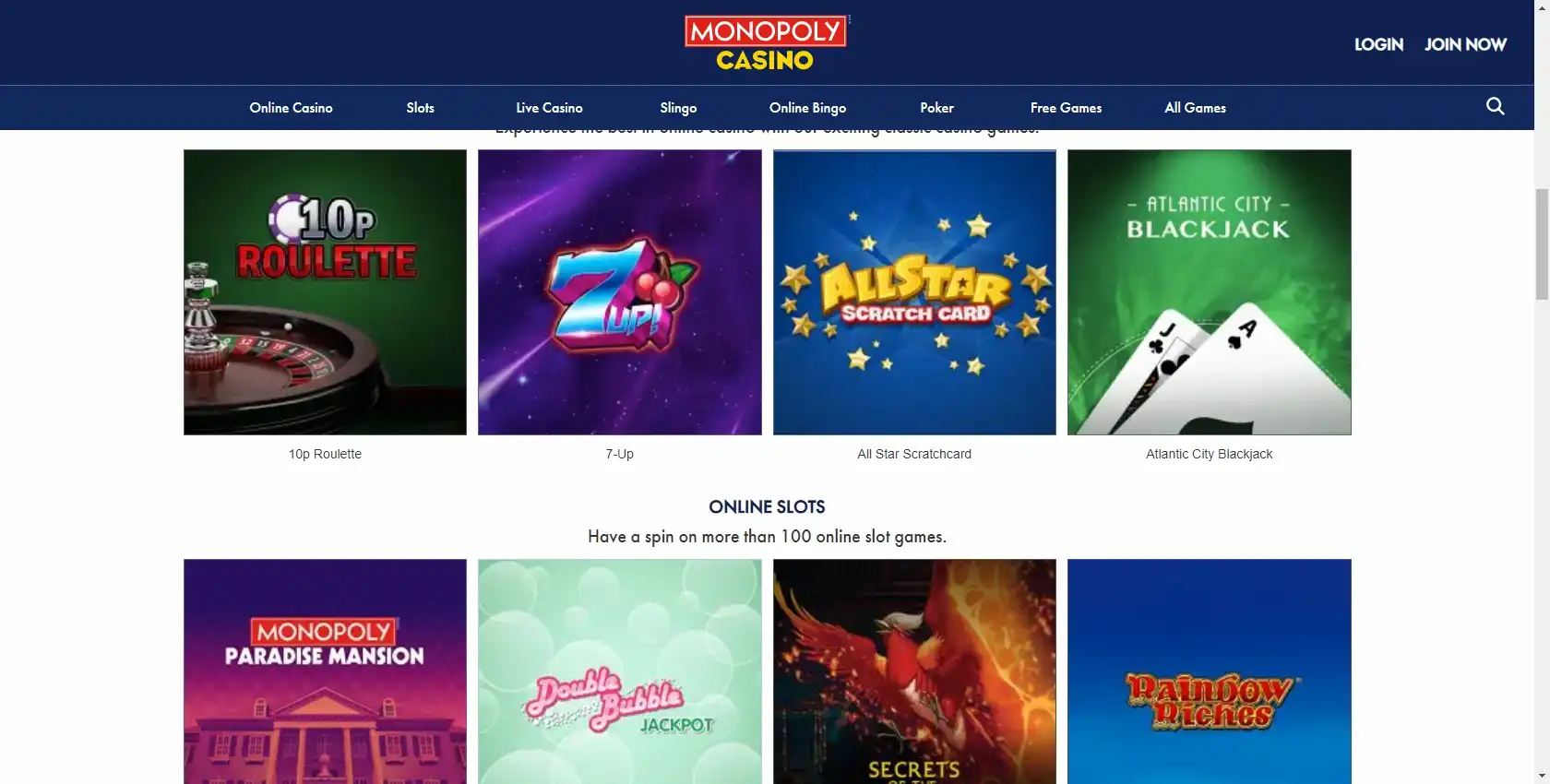The width and height of the screenshot is (1550, 784).
Task: Go to the Poker section
Action: [936, 108]
